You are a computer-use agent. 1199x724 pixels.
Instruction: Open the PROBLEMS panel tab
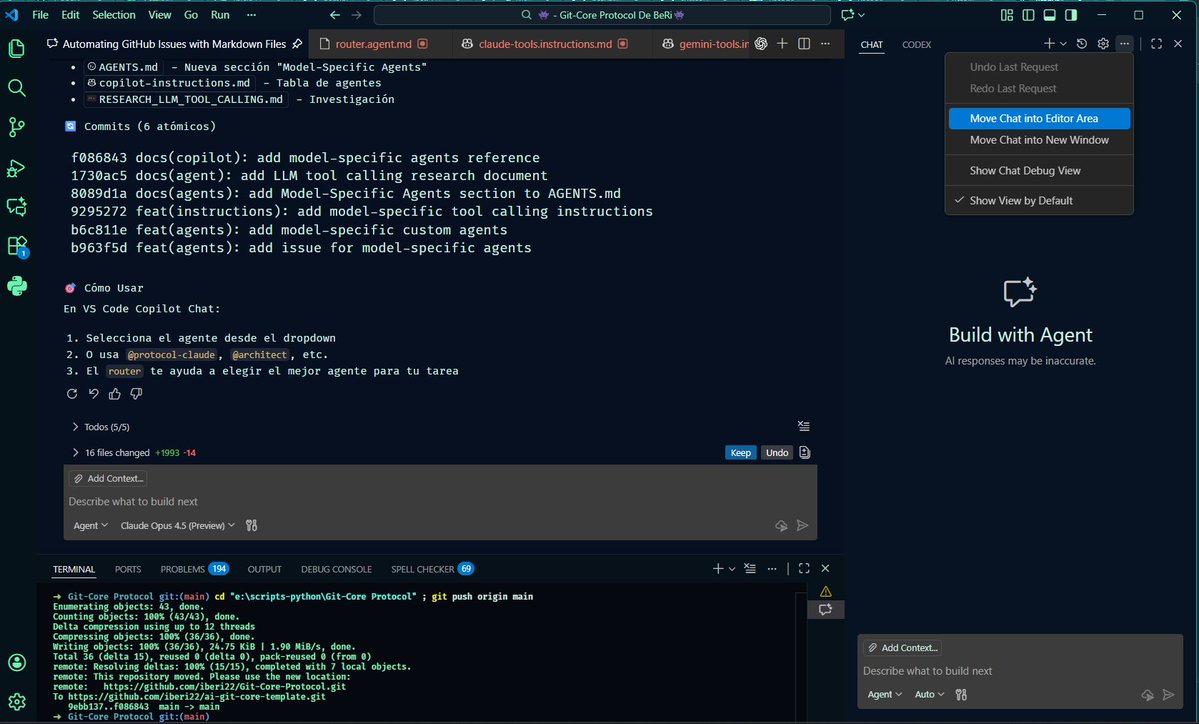193,569
